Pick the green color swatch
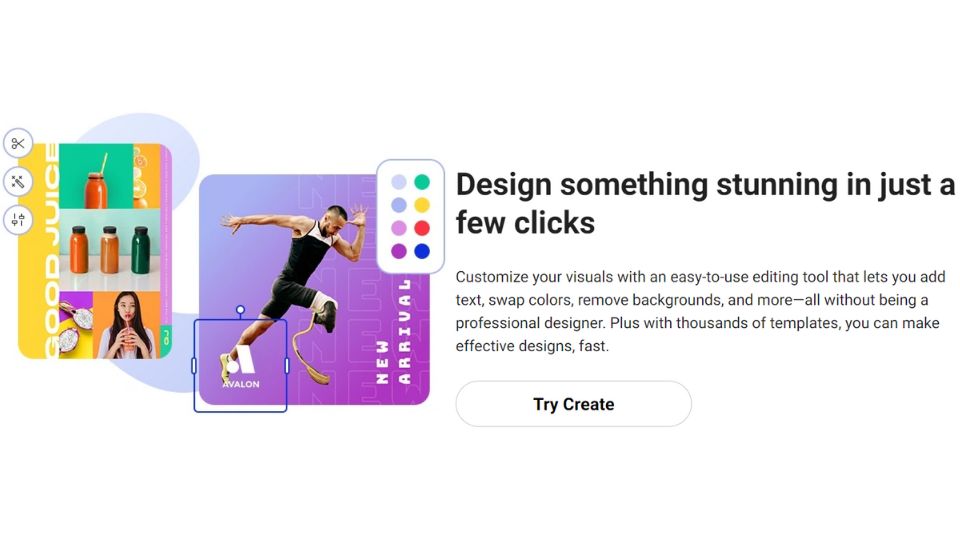Screen dimensions: 960x540 422,182
